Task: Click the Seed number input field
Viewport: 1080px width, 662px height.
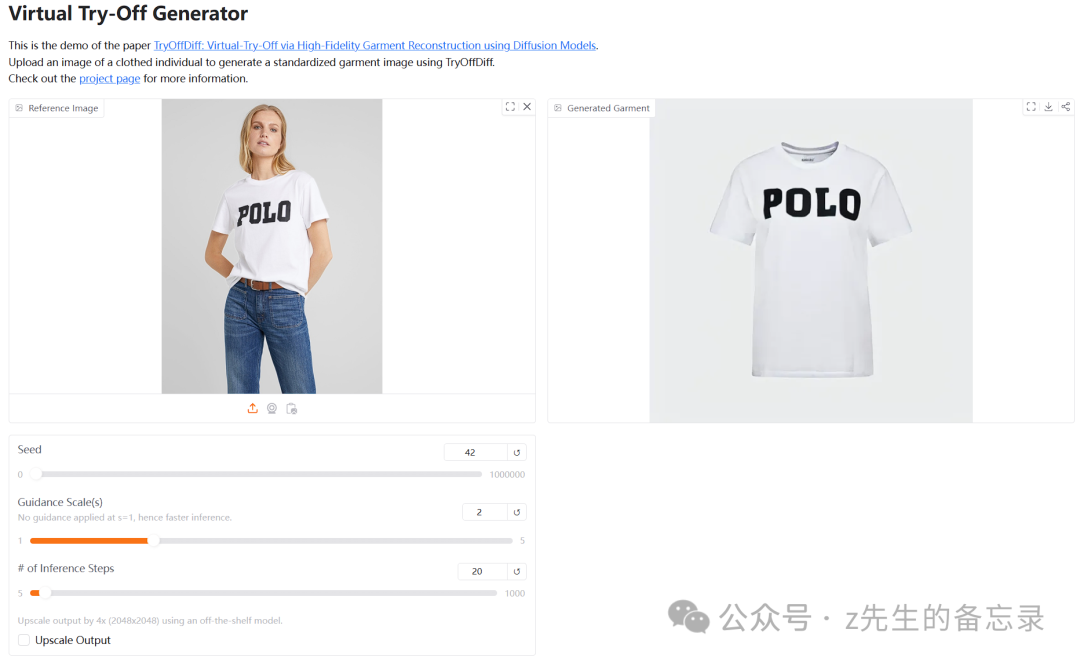Action: 474,452
